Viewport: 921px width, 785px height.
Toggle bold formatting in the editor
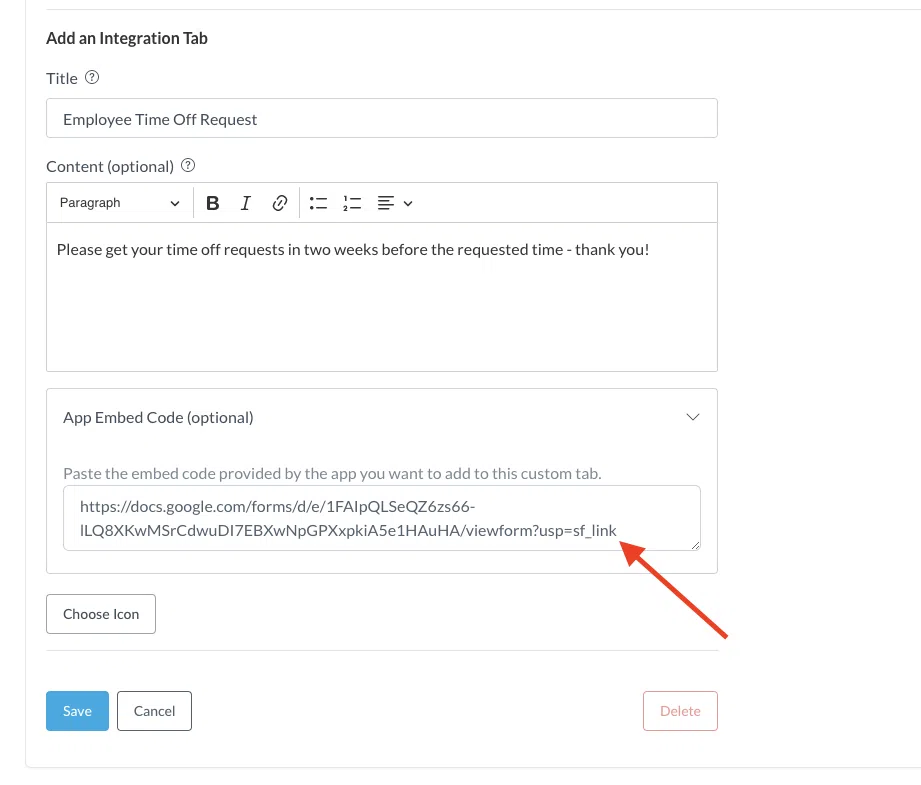click(212, 203)
